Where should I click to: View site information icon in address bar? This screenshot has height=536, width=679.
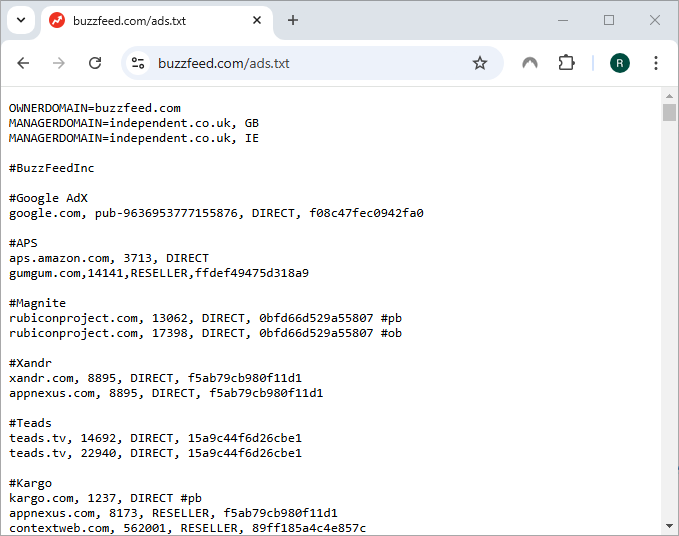point(138,63)
